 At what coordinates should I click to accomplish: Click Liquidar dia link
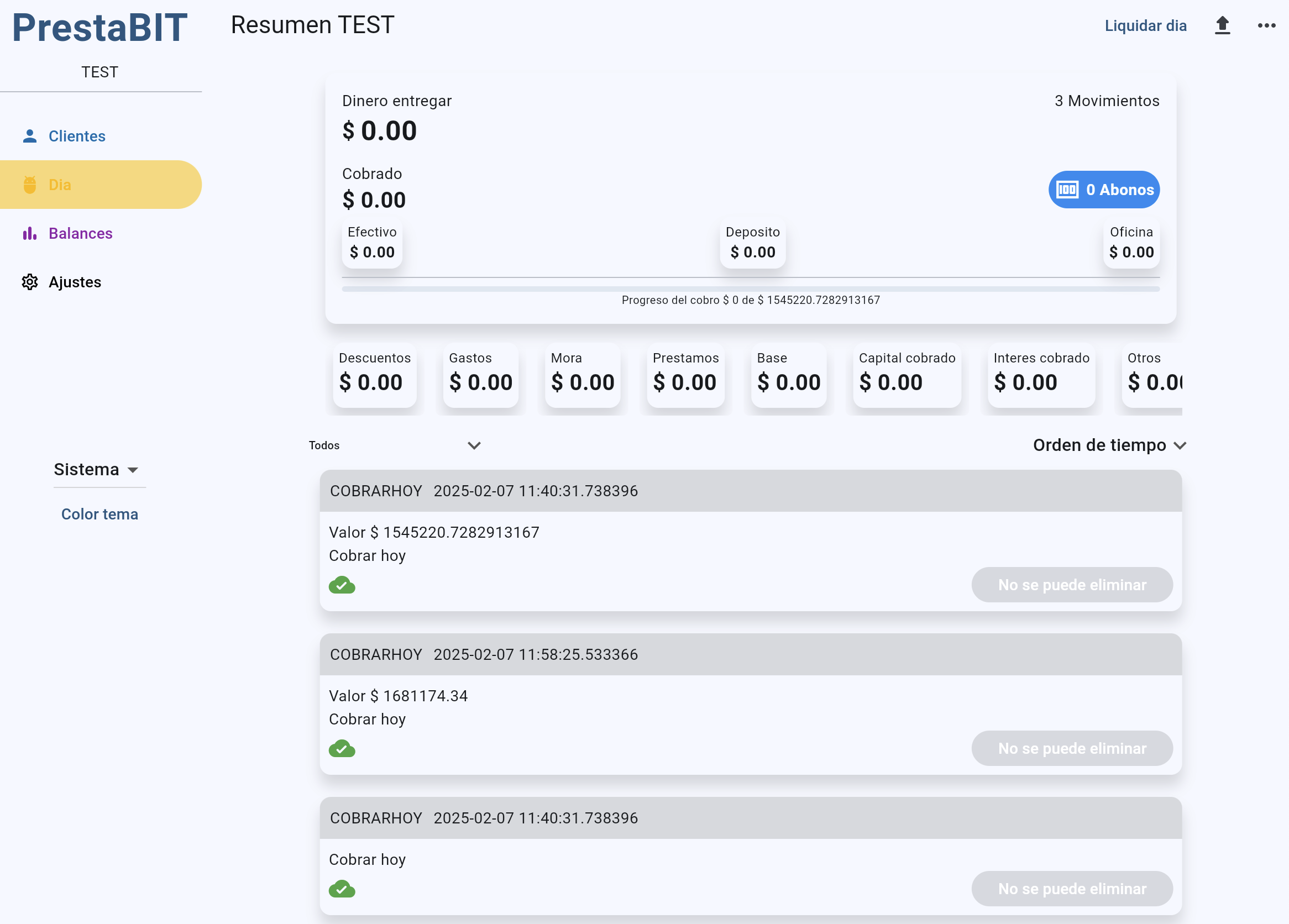click(x=1145, y=25)
